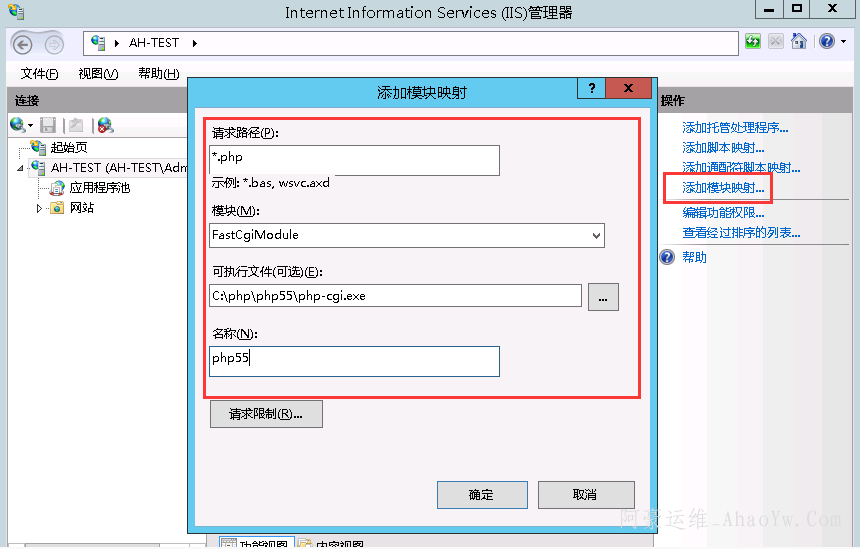Image resolution: width=860 pixels, height=549 pixels.
Task: Click the 名称 field containing php55
Action: pos(354,361)
